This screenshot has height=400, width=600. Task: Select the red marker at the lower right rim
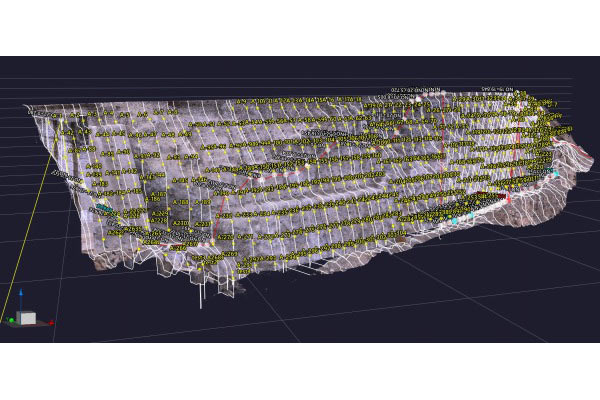point(507,200)
